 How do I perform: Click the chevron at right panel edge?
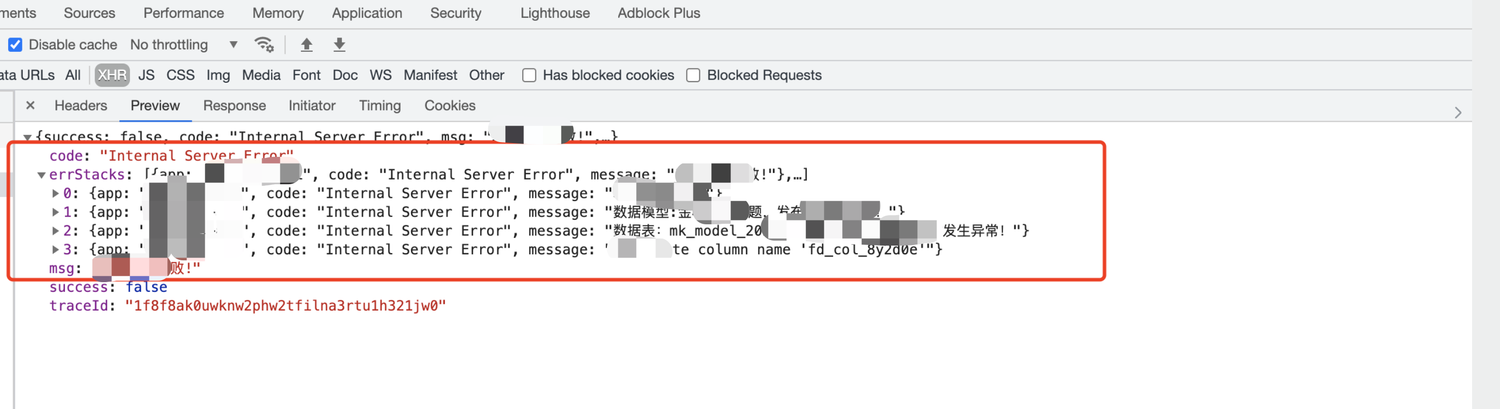point(1458,112)
